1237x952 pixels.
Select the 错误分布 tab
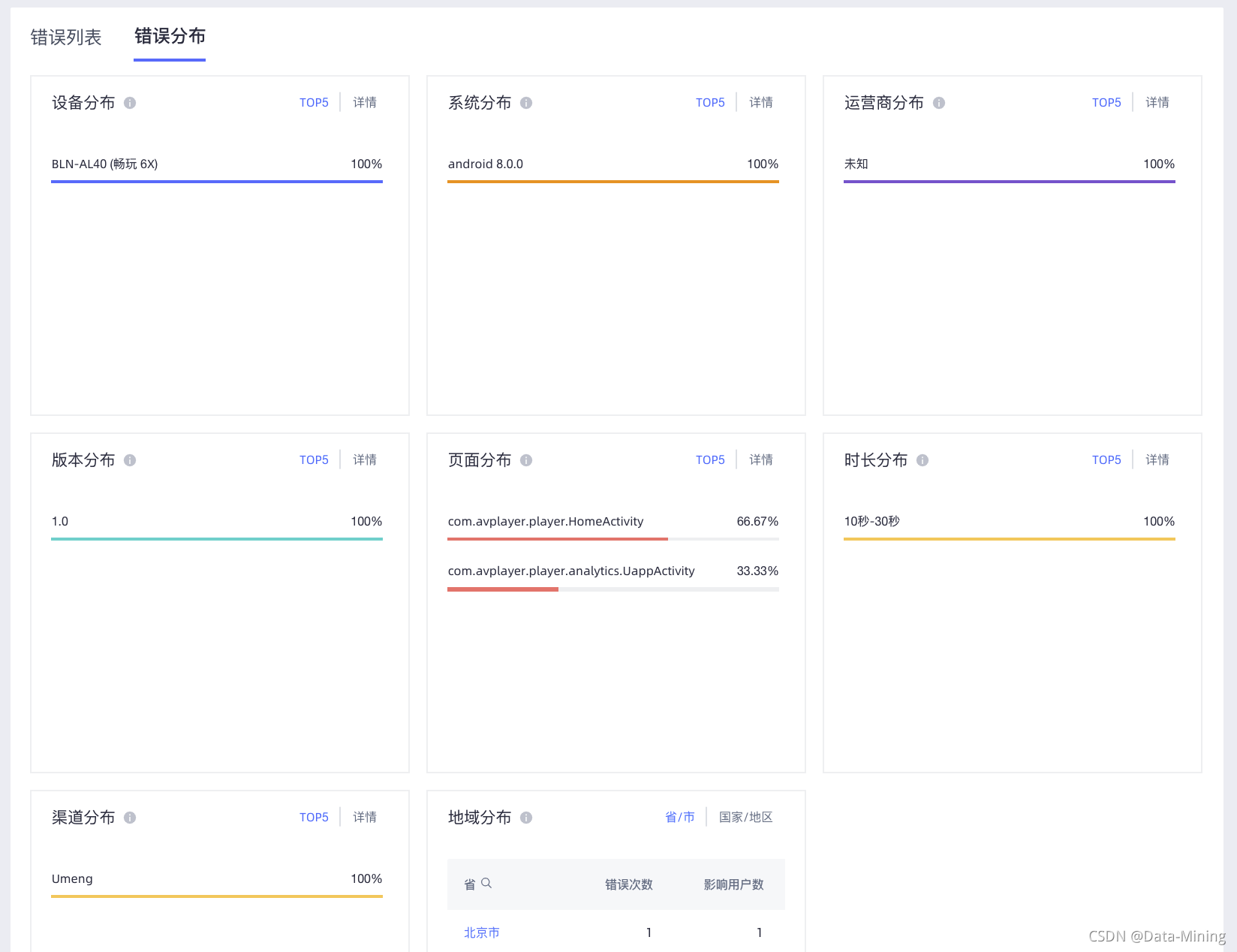[170, 37]
